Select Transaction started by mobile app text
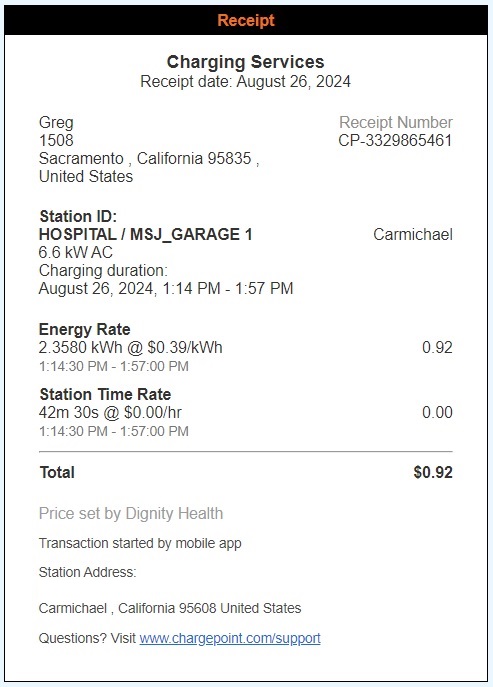The height and width of the screenshot is (687, 493). click(x=140, y=543)
